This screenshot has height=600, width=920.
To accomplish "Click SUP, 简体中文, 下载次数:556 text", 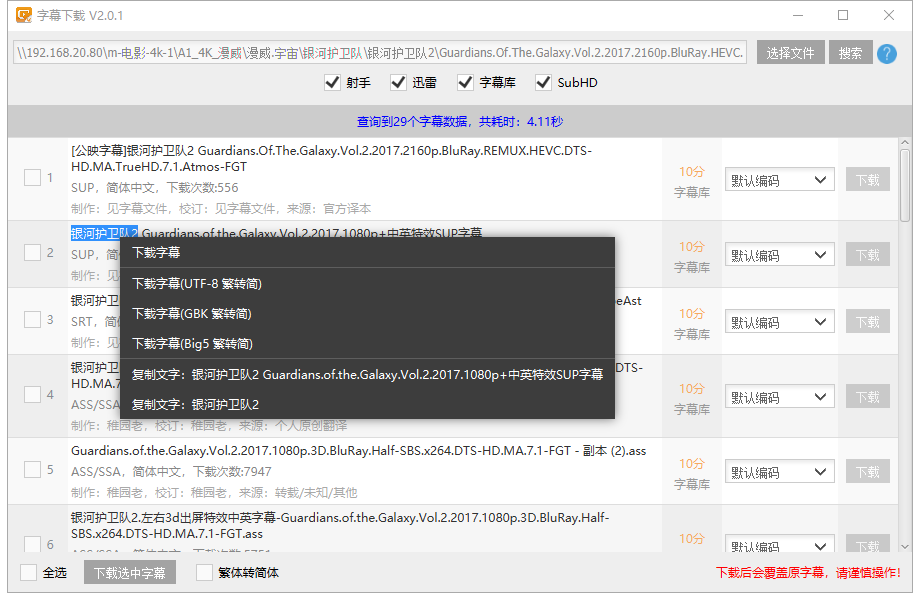I will point(155,188).
